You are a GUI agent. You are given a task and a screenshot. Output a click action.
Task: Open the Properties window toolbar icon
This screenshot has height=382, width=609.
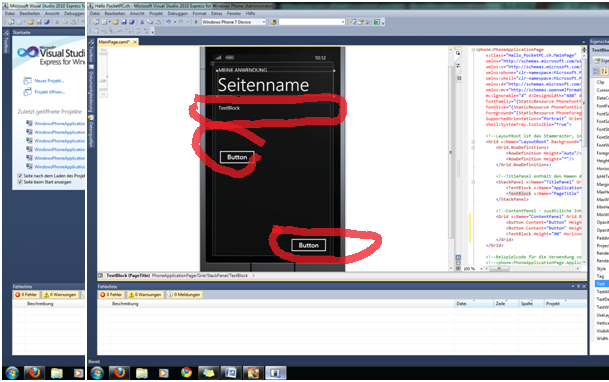(x=361, y=22)
